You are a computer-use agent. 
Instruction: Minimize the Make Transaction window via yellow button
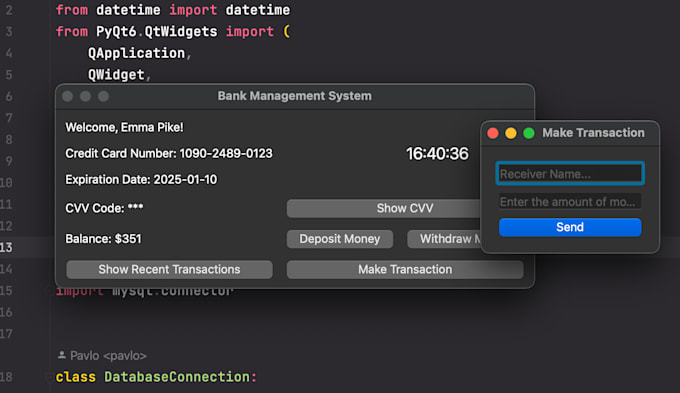(511, 133)
